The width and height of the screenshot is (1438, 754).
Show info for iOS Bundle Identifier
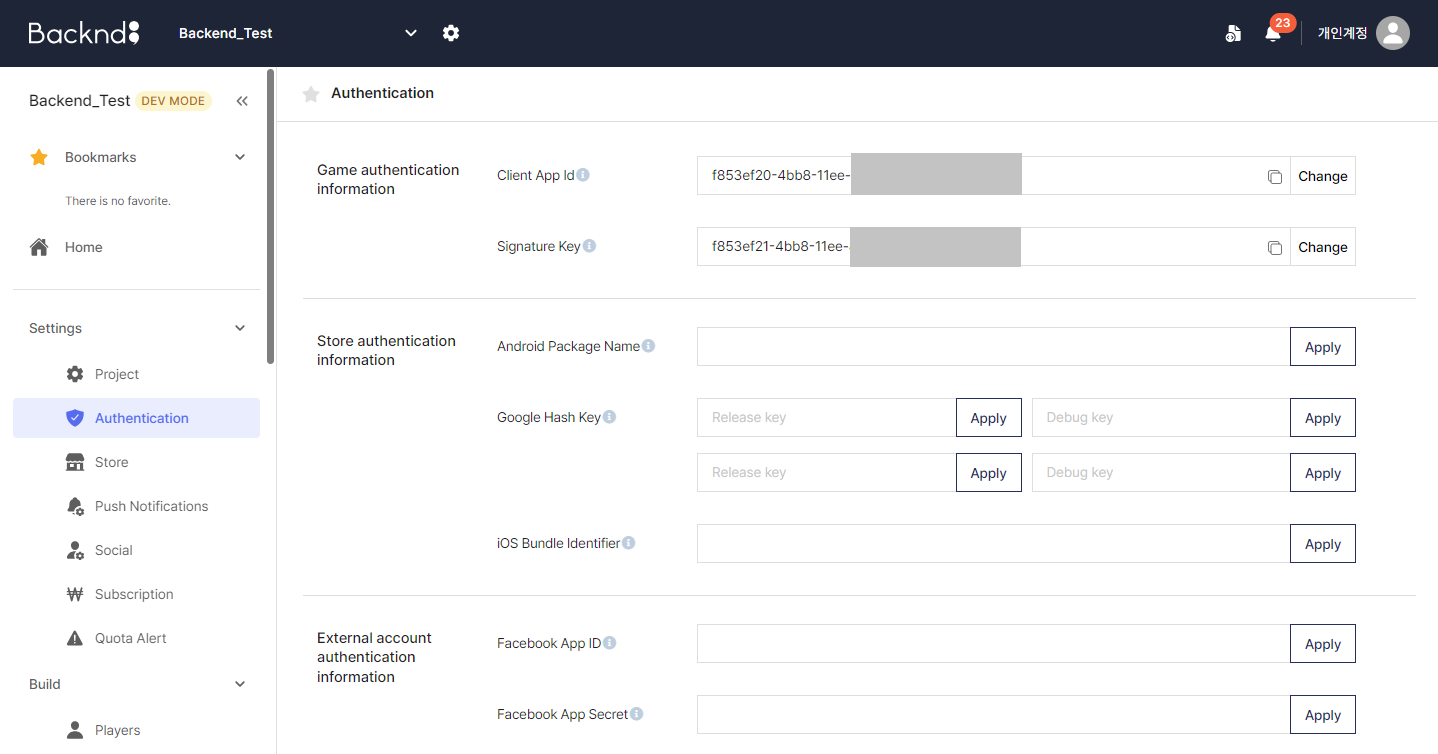coord(628,543)
